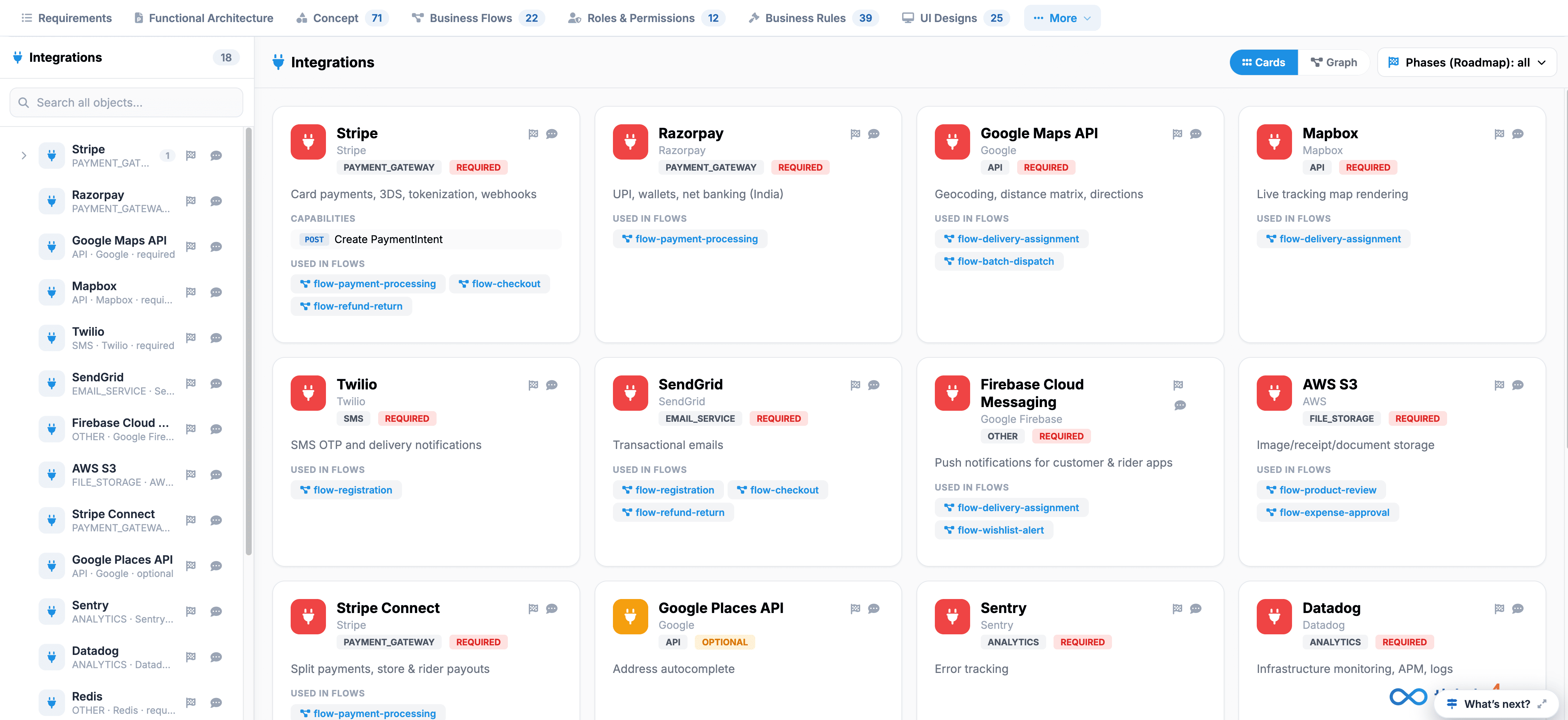Click sidebar flag icon for Datadog row
Screen dimensions: 1568x720
(x=190, y=657)
